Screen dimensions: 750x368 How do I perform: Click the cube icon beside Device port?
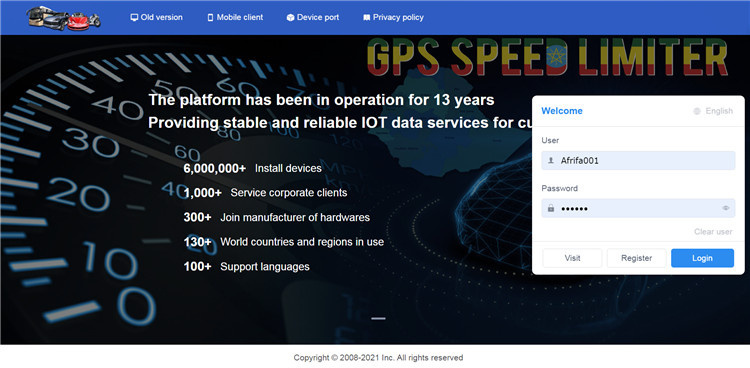(290, 17)
